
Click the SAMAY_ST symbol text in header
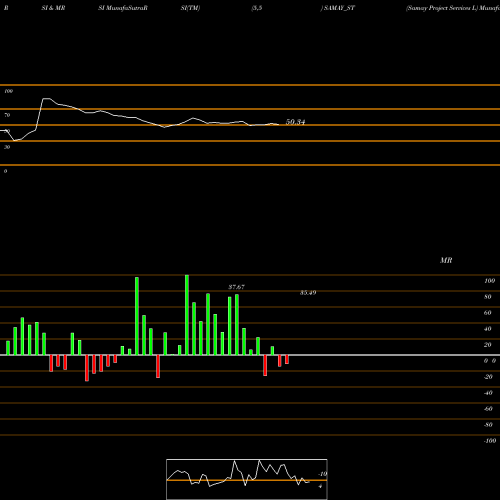coord(339,8)
